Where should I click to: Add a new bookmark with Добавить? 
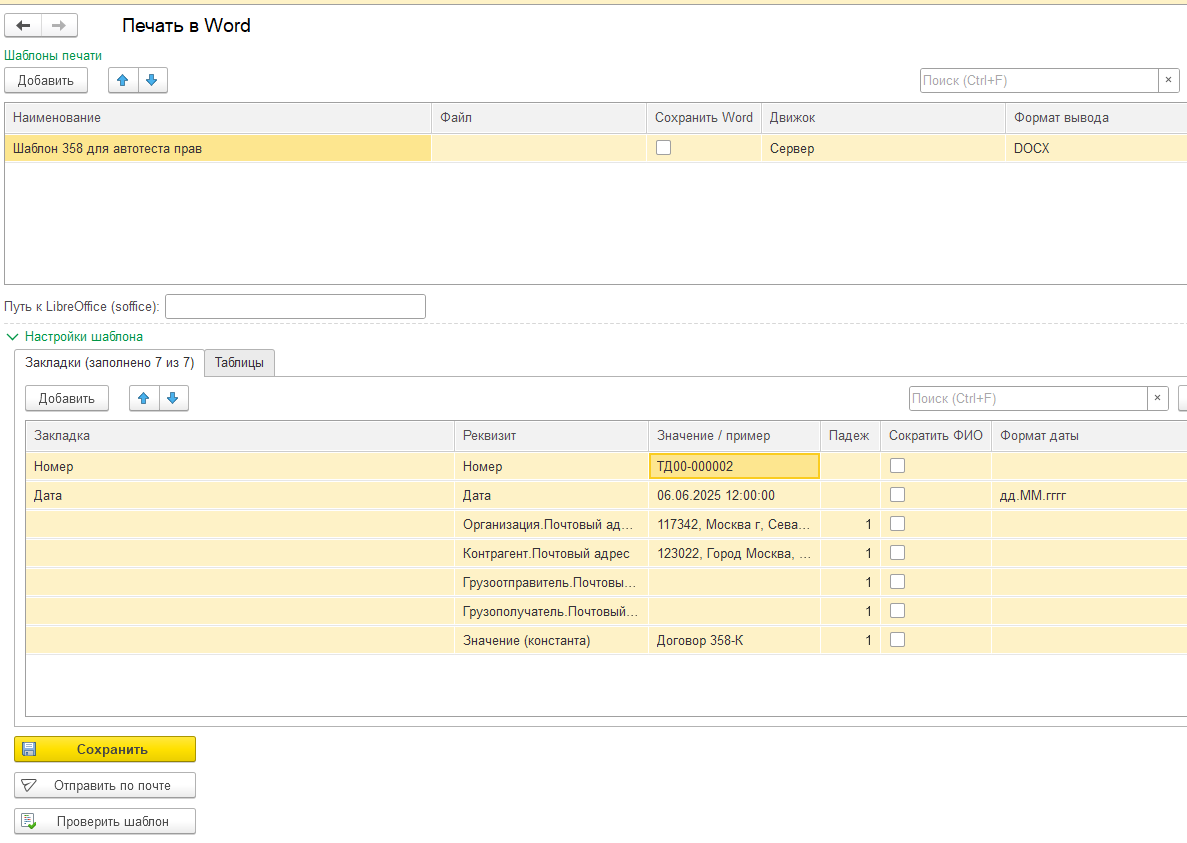click(x=67, y=398)
